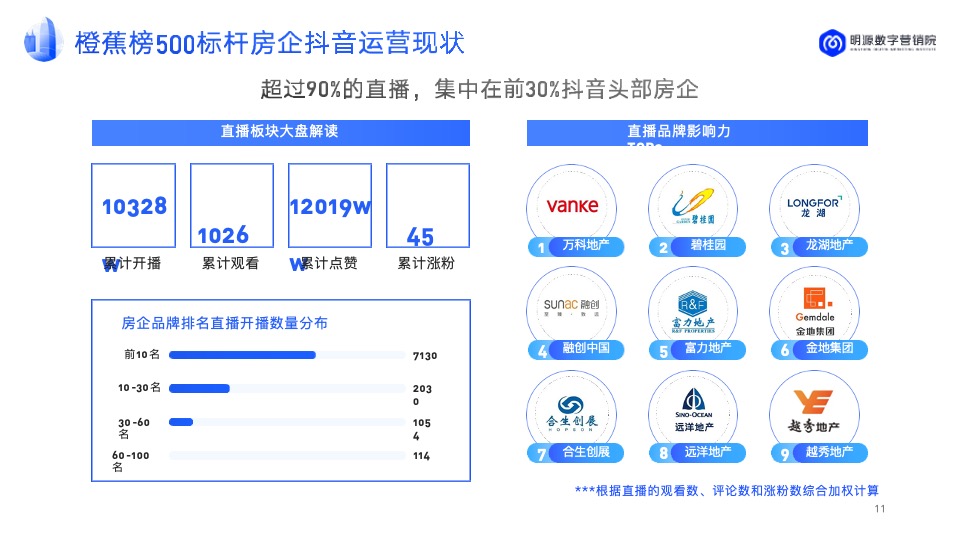Click the 10328 stat box

[133, 205]
